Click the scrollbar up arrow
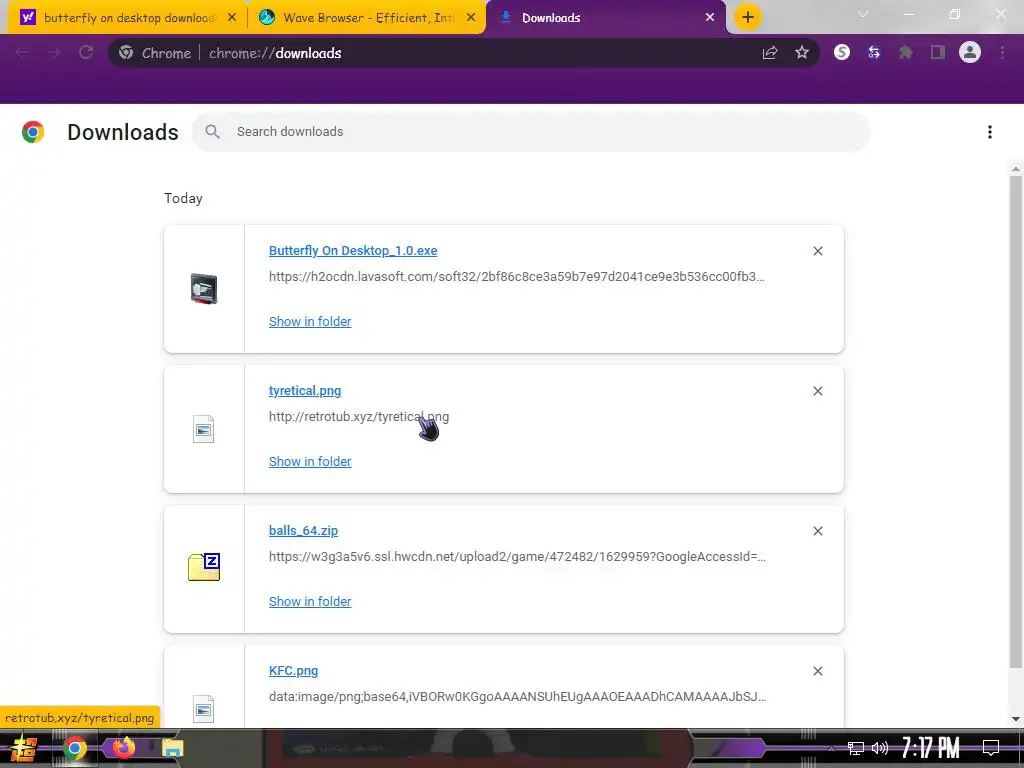The width and height of the screenshot is (1024, 768). click(1016, 169)
